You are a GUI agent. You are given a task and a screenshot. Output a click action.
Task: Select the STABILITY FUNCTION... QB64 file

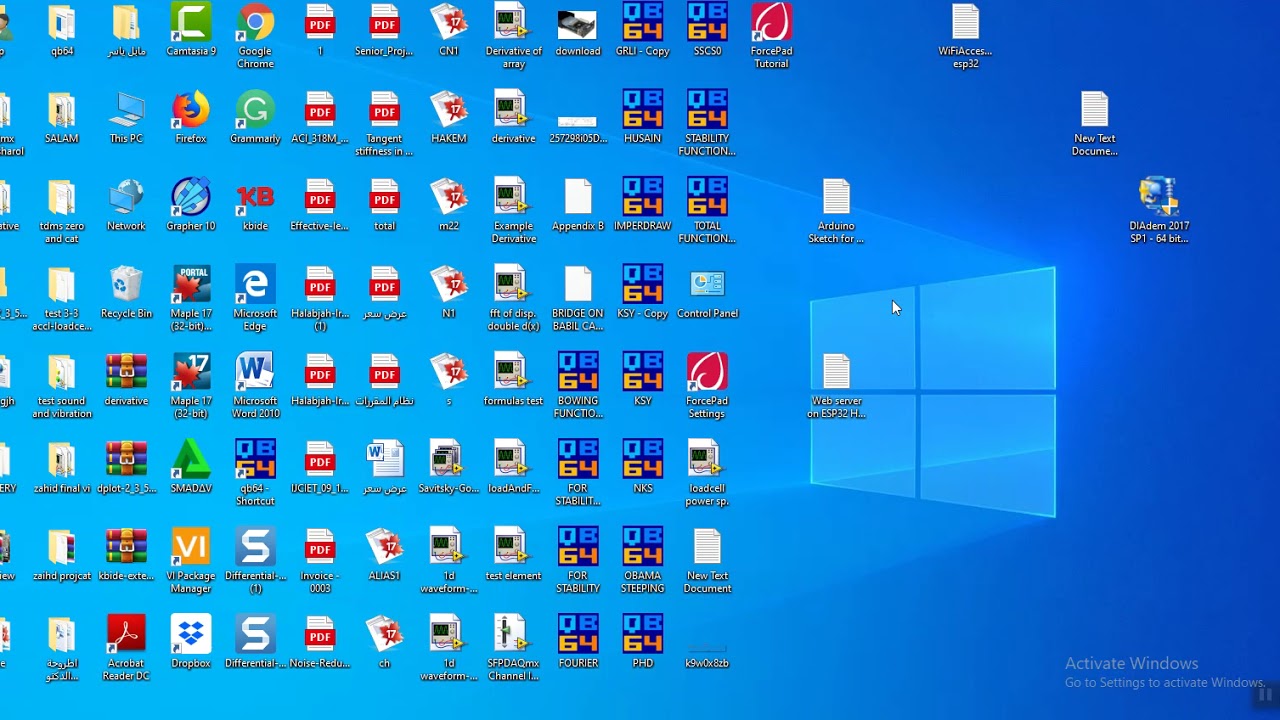707,125
